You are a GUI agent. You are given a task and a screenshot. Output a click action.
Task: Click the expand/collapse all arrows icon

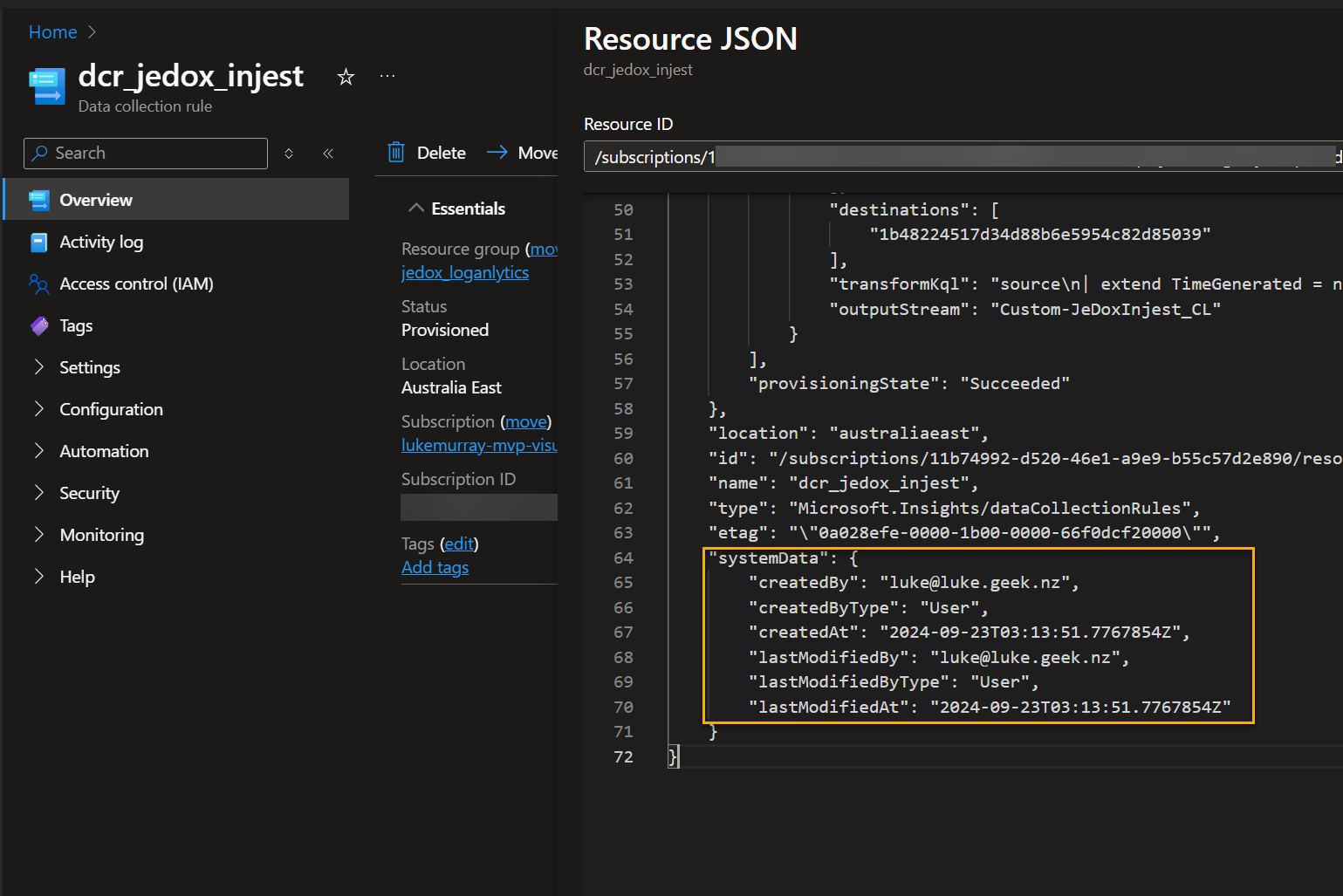click(289, 154)
